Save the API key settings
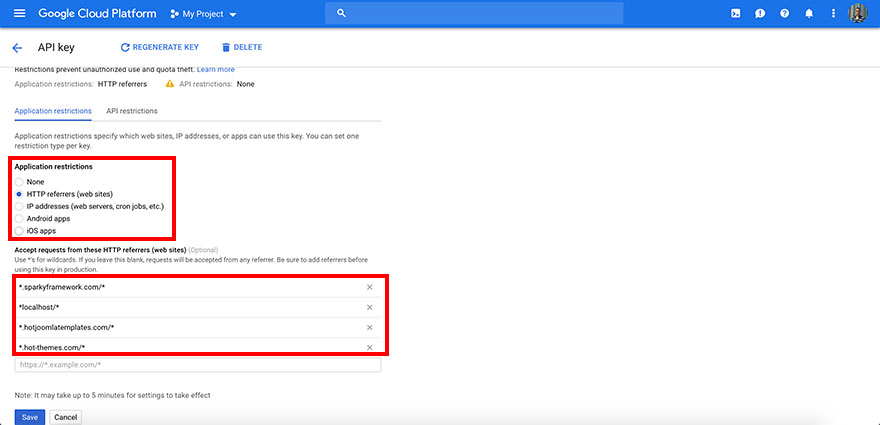Viewport: 880px width, 425px height. [x=30, y=417]
